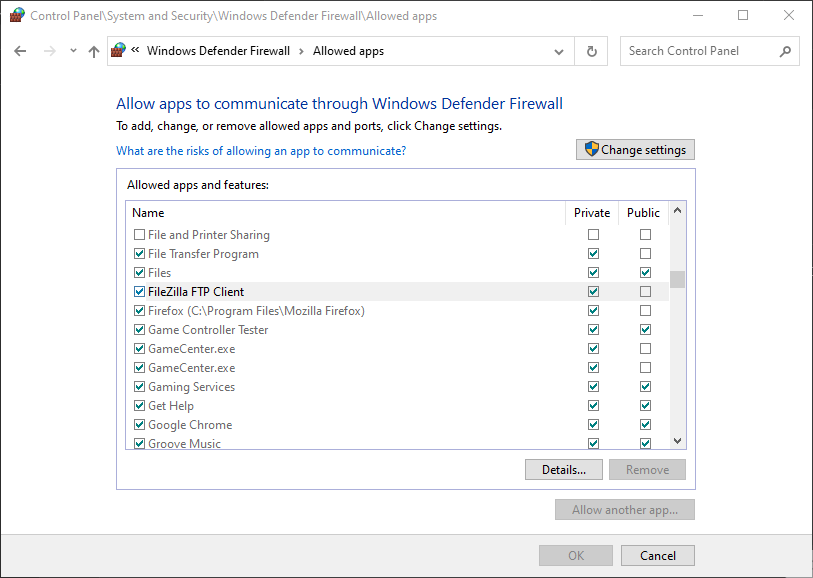Click the firewall icon in the address bar

pyautogui.click(x=118, y=50)
